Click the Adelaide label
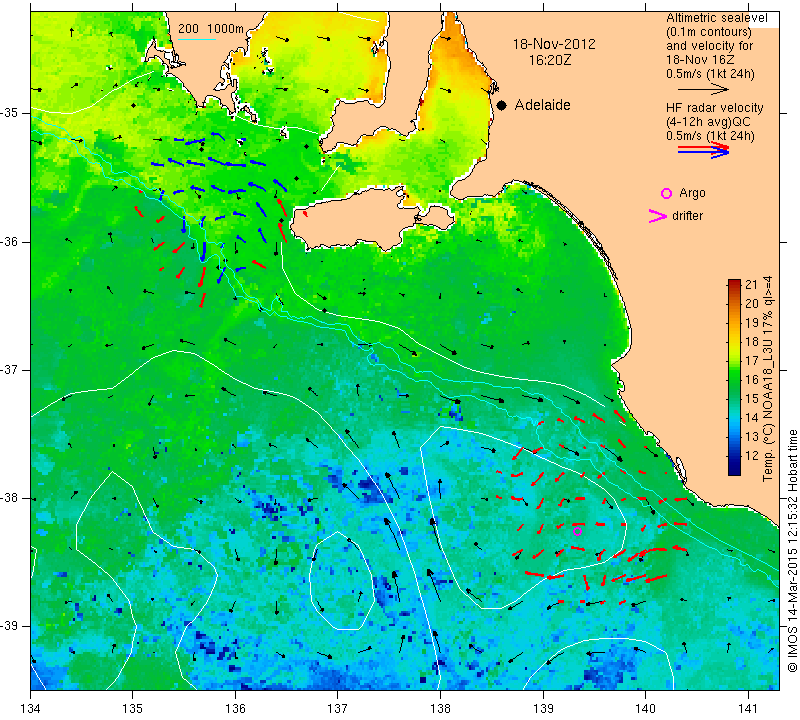The height and width of the screenshot is (720, 800). (542, 105)
